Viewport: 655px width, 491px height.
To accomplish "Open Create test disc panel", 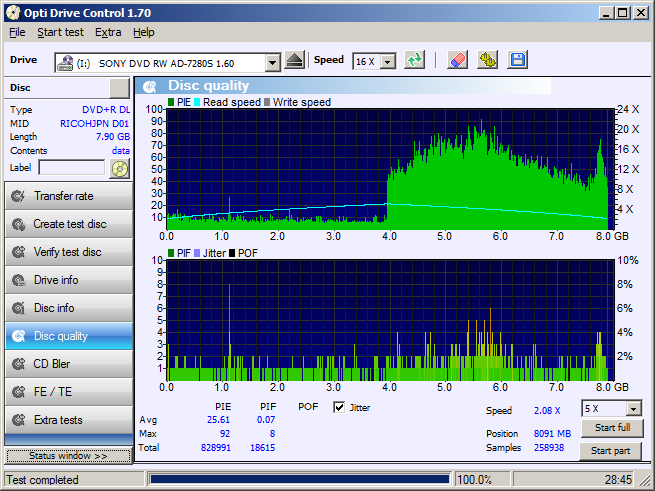I will 69,224.
